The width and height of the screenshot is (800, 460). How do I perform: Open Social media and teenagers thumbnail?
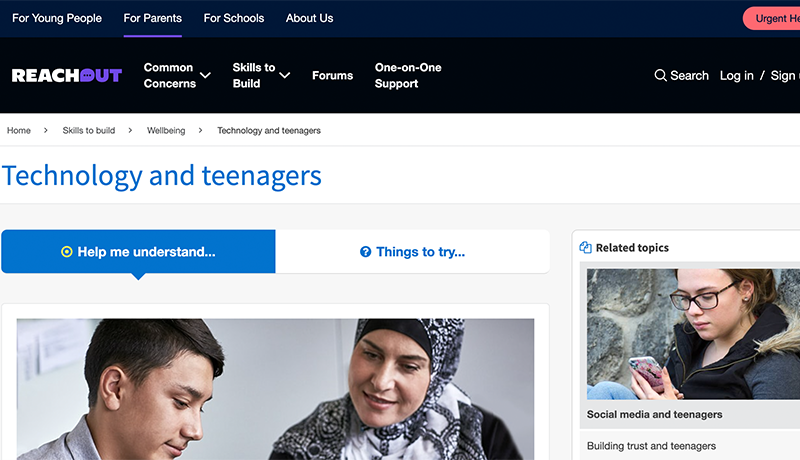pyautogui.click(x=692, y=334)
